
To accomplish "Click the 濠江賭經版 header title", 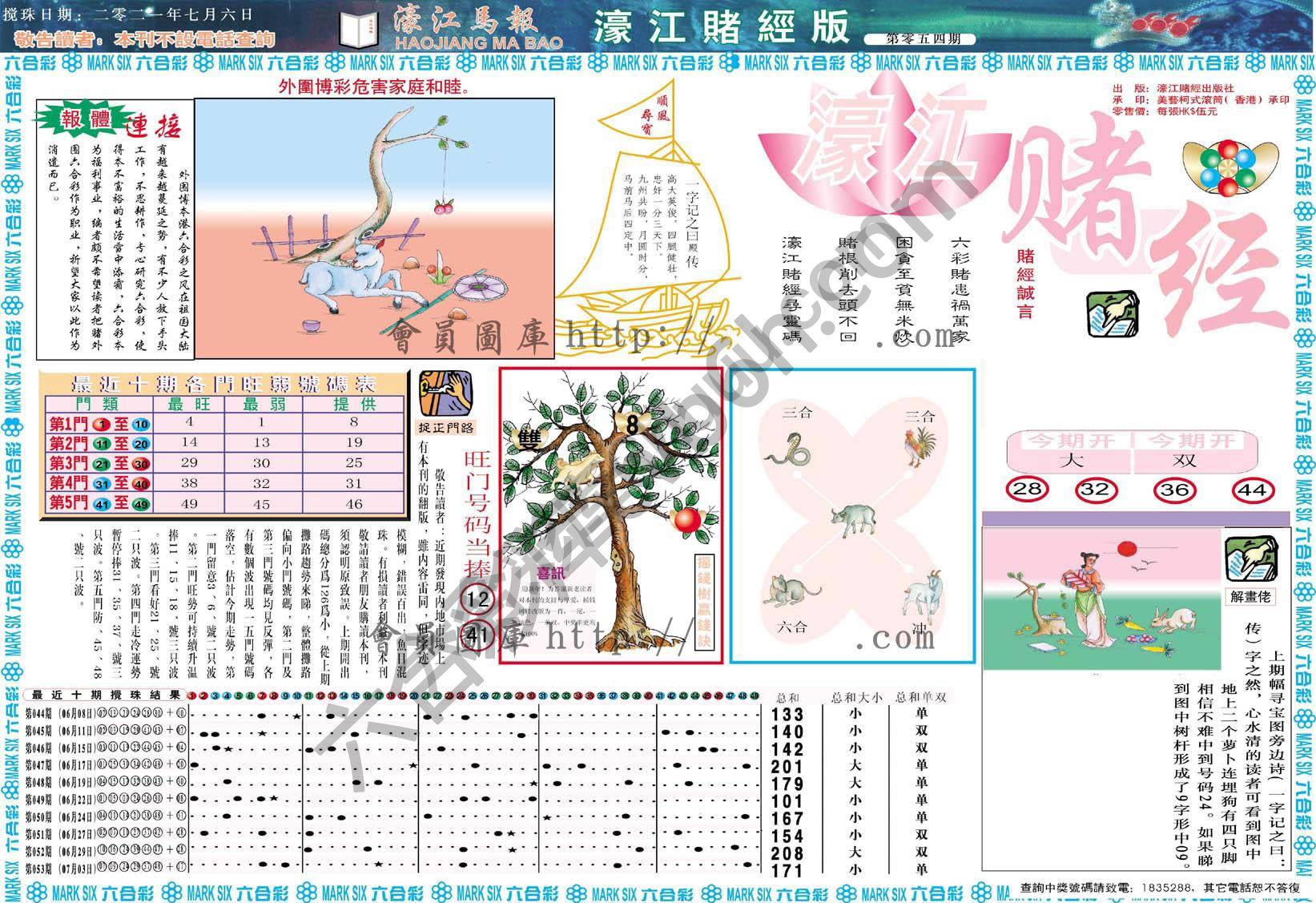I will (x=721, y=27).
